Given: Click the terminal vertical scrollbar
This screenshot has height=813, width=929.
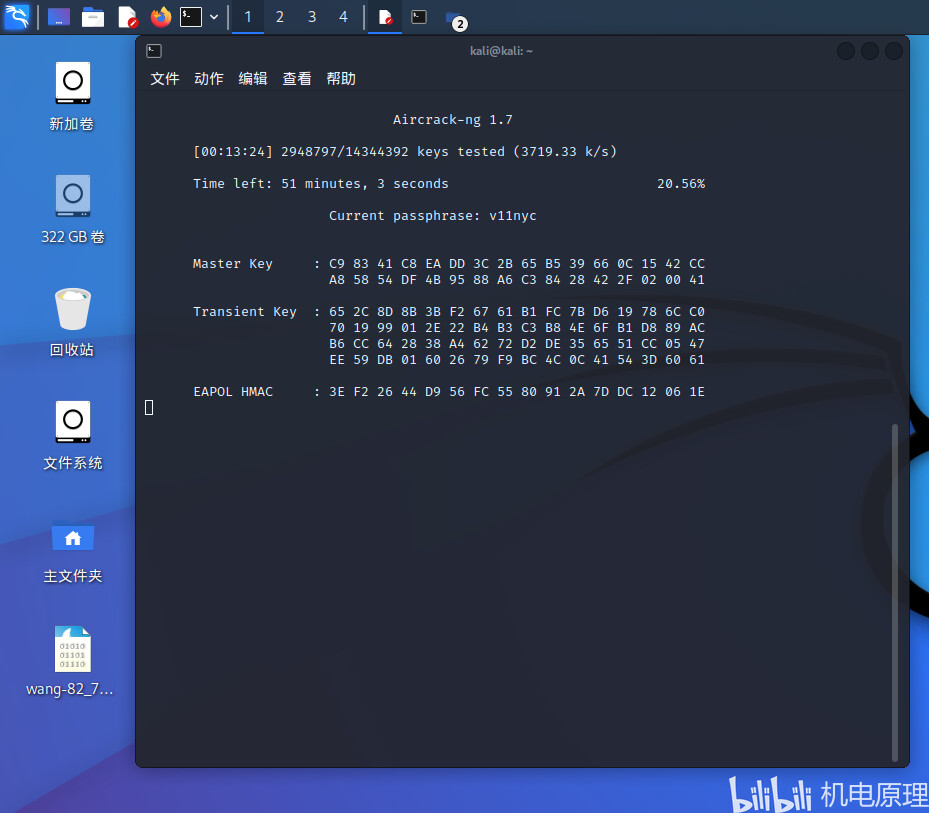Looking at the screenshot, I should pos(895,593).
